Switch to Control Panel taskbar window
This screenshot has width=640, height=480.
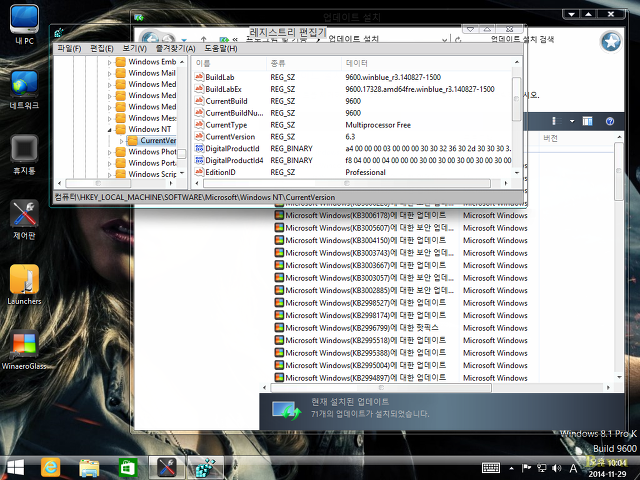(x=167, y=467)
